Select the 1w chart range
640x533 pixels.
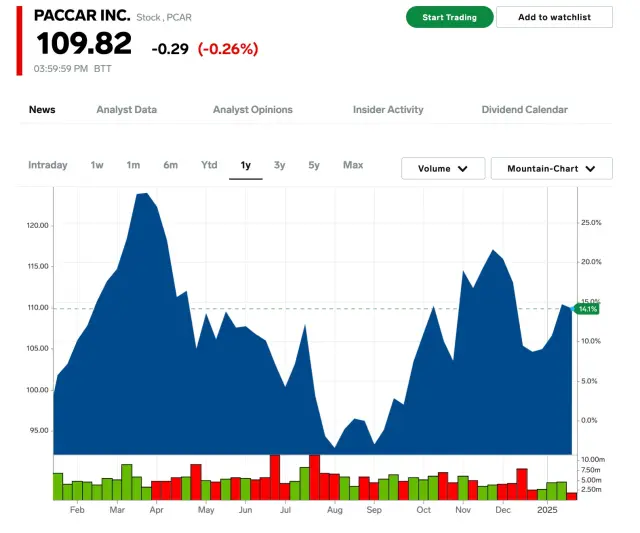pyautogui.click(x=97, y=165)
